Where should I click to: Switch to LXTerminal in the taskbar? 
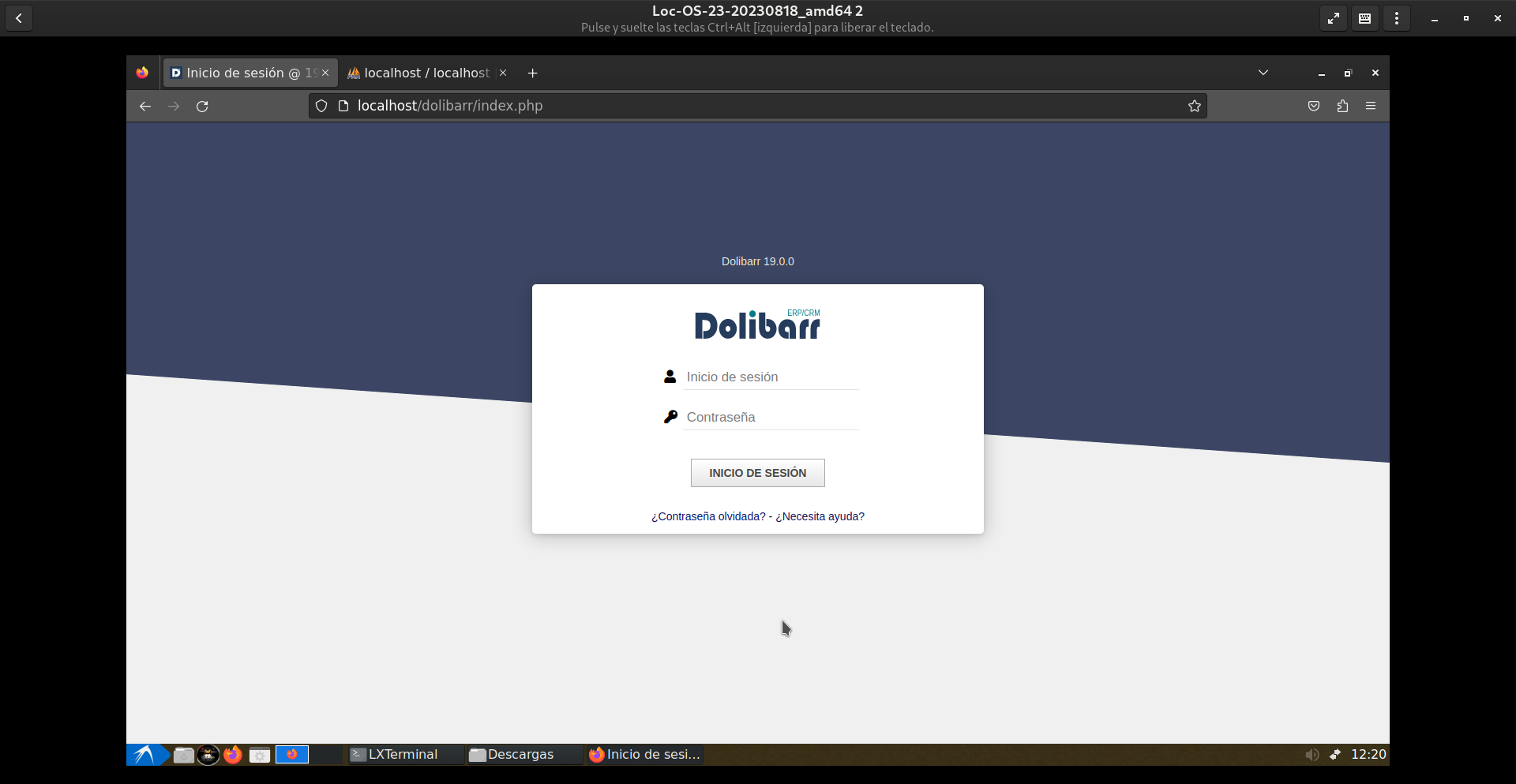click(403, 755)
